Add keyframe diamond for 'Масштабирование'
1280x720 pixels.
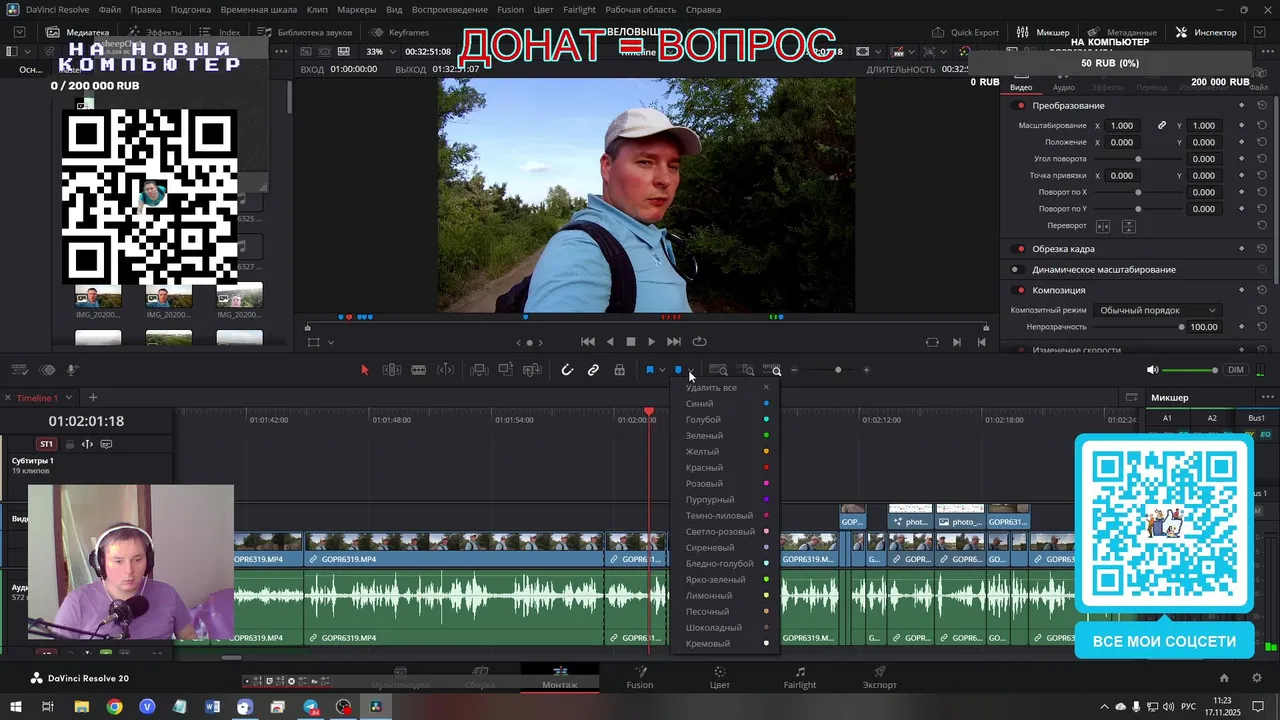(x=1242, y=126)
